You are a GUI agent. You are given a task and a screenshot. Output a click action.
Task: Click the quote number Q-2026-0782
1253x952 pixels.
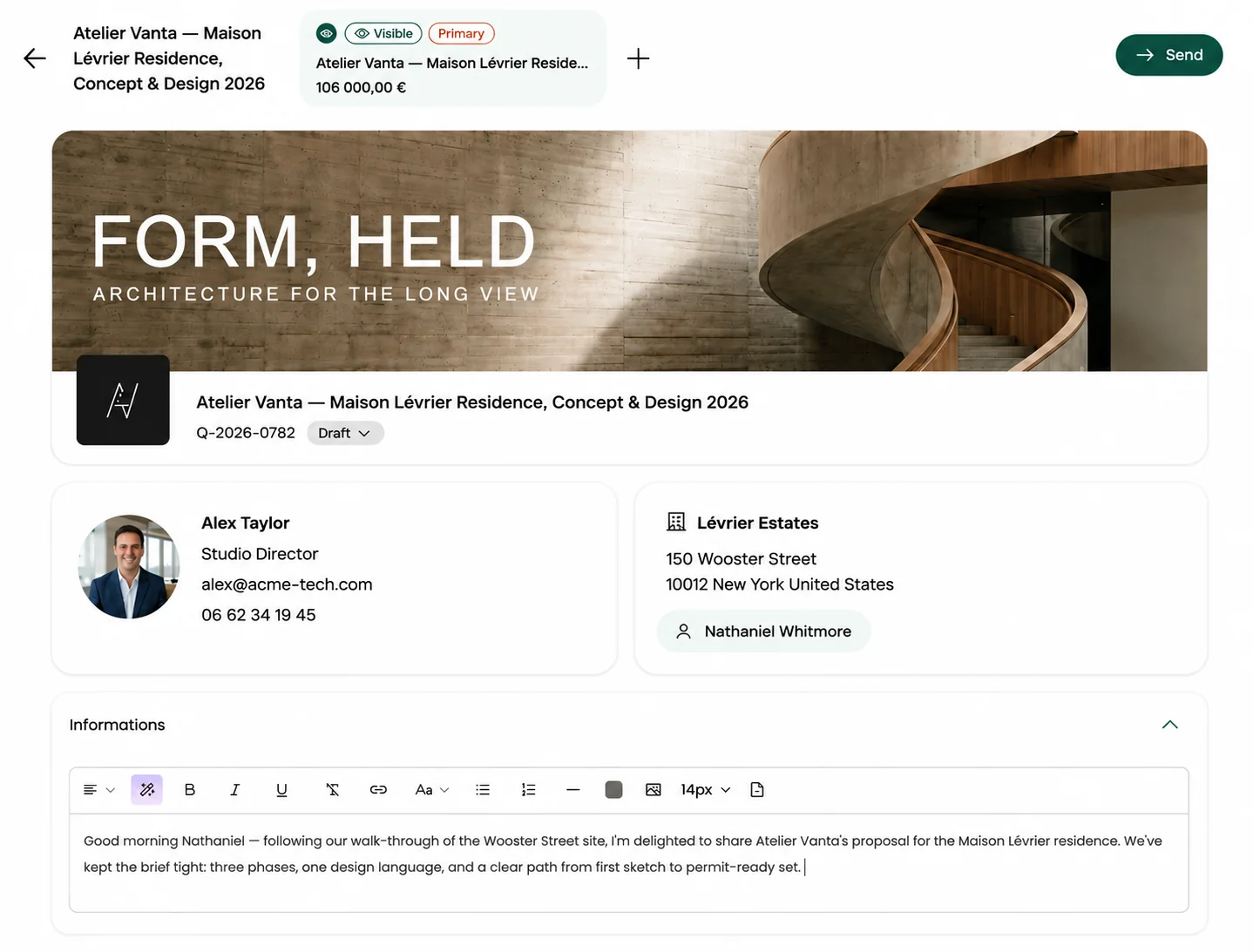click(x=246, y=433)
